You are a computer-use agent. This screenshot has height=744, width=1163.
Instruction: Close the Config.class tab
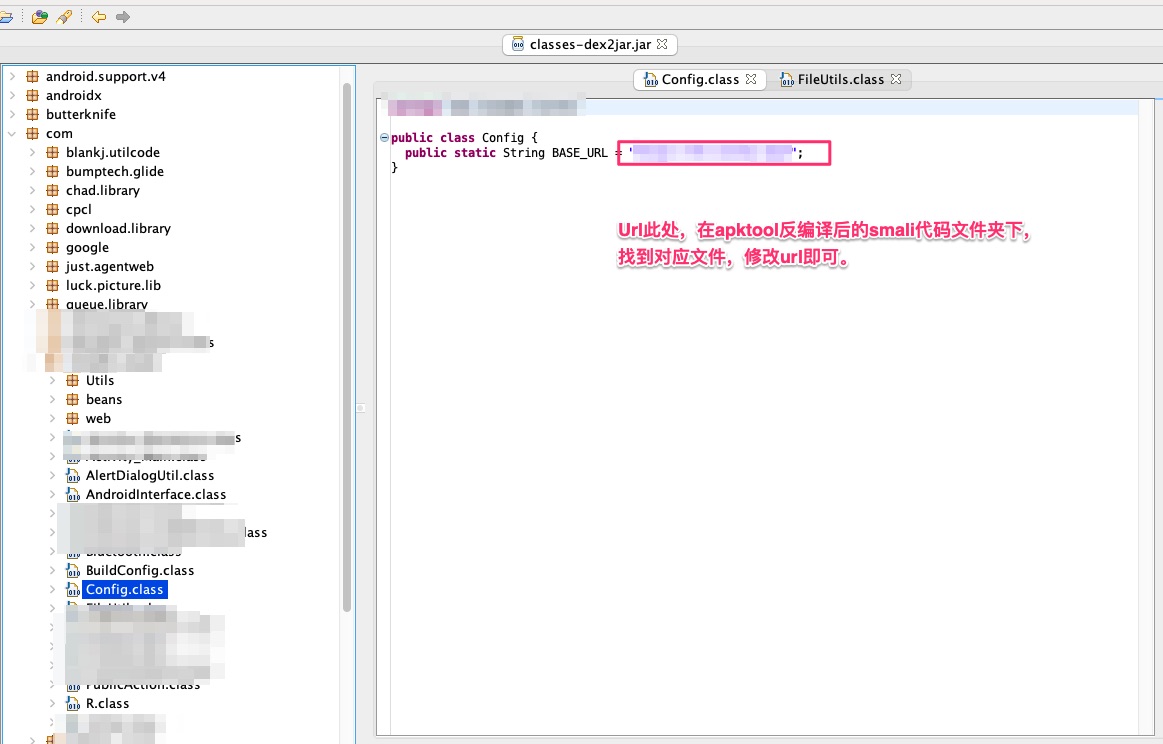coord(753,79)
